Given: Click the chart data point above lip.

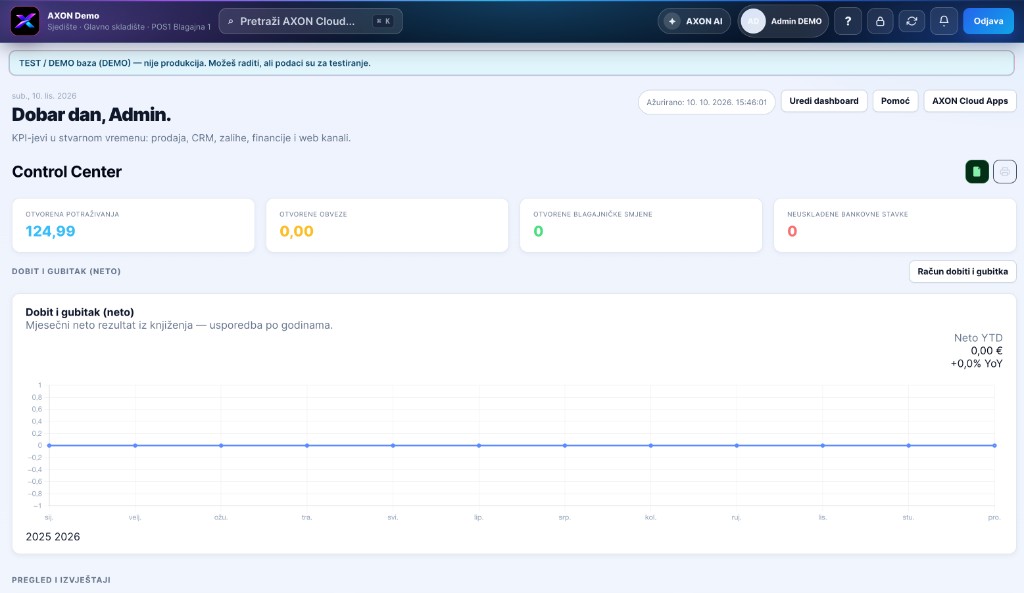Looking at the screenshot, I should (479, 445).
